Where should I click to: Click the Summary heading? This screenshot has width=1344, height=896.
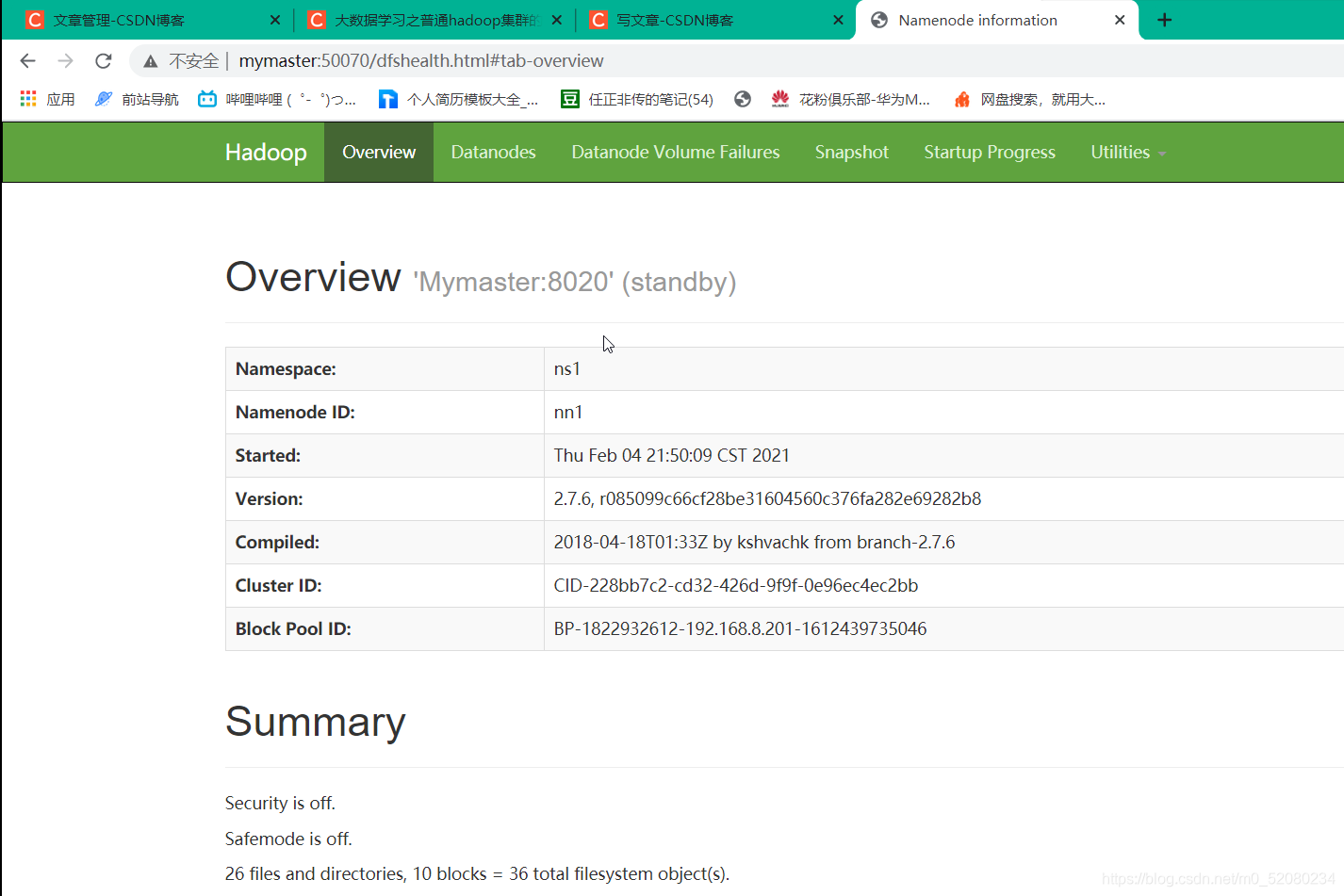pos(316,722)
